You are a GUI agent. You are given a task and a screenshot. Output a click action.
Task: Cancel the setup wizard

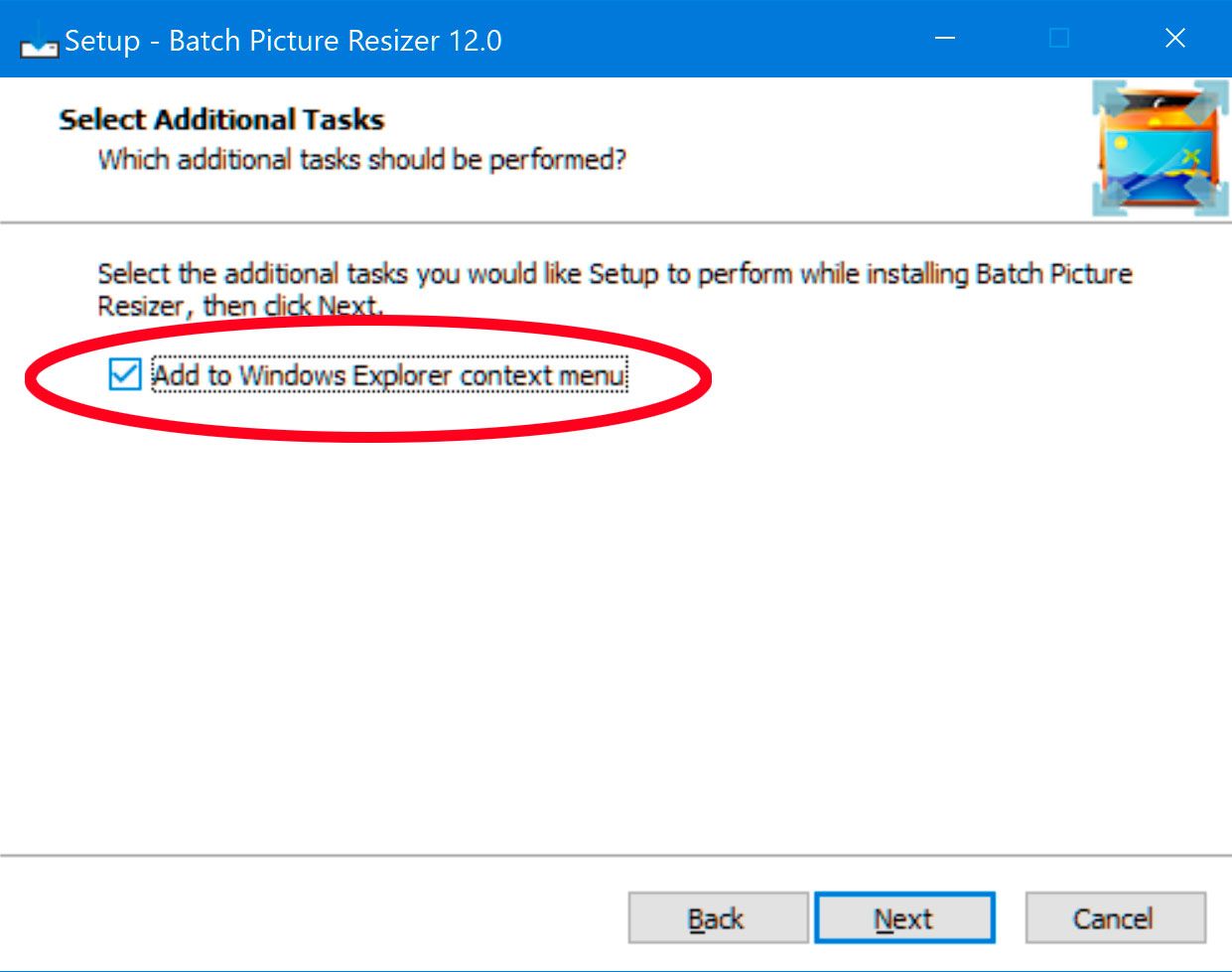[1115, 918]
